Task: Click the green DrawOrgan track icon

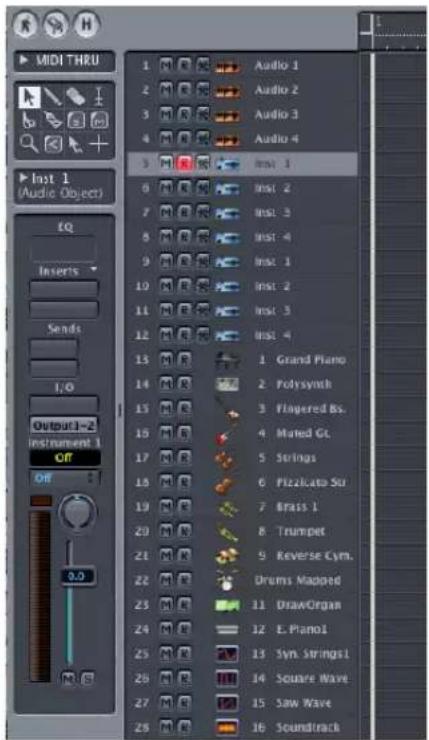Action: pos(227,605)
